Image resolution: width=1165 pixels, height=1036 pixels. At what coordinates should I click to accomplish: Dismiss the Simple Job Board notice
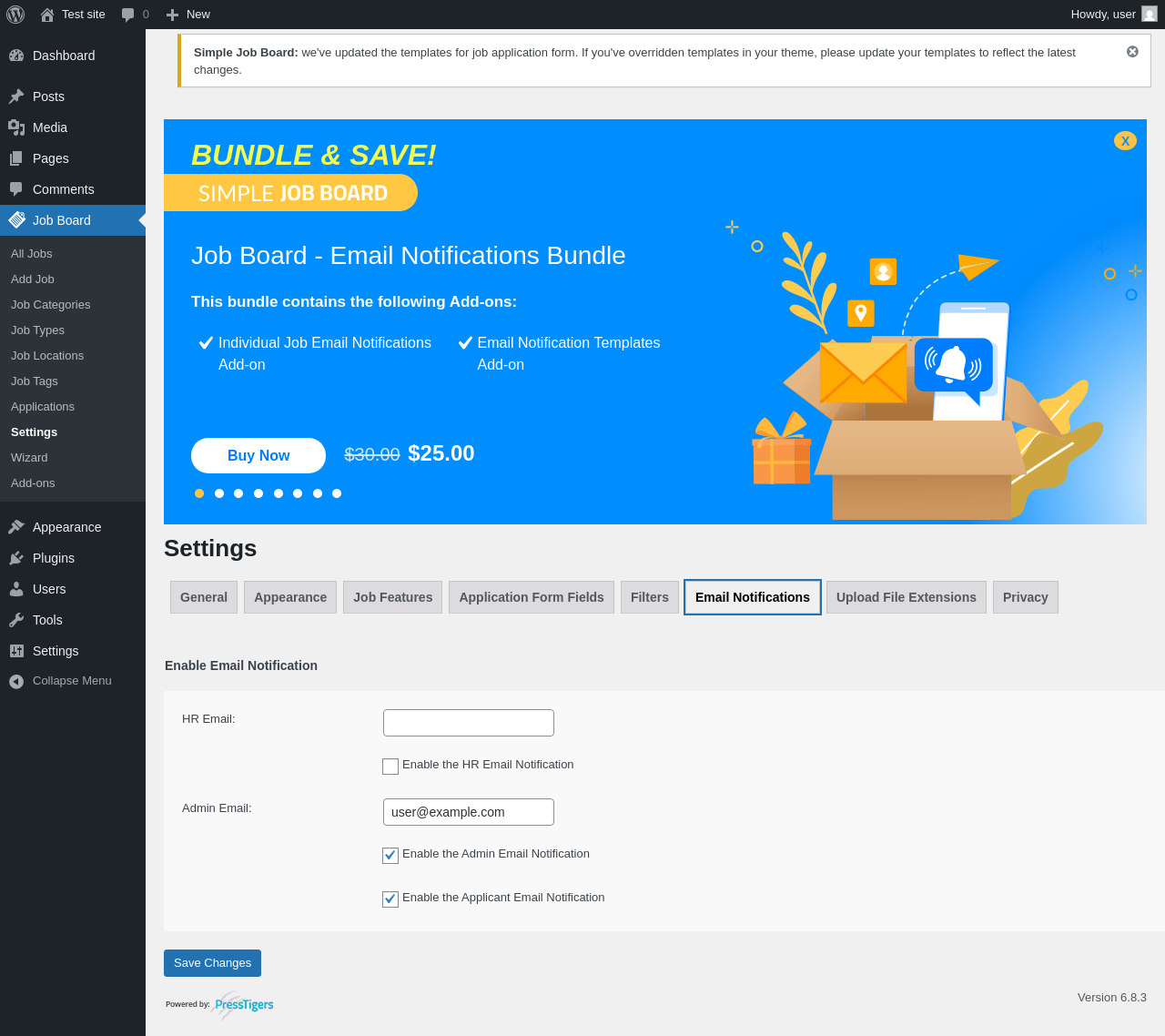tap(1132, 52)
